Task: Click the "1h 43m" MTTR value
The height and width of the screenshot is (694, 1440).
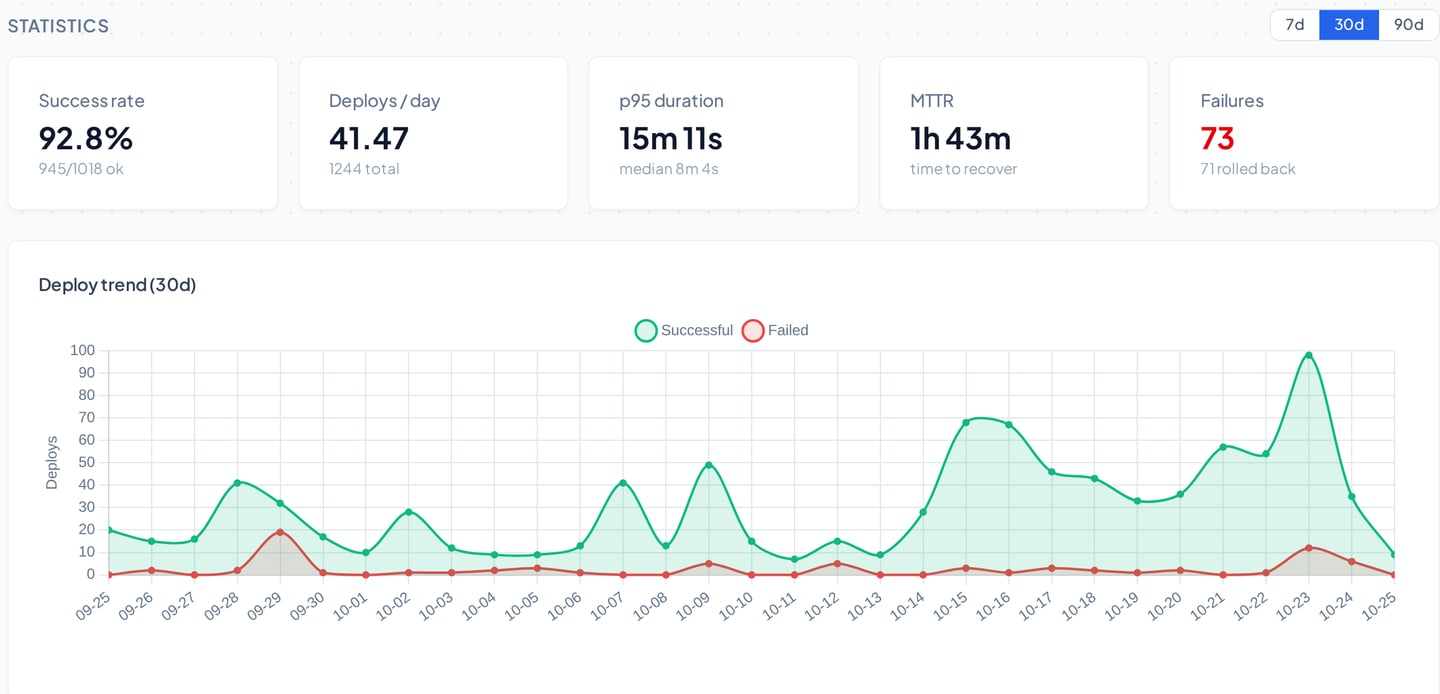Action: pyautogui.click(x=961, y=138)
